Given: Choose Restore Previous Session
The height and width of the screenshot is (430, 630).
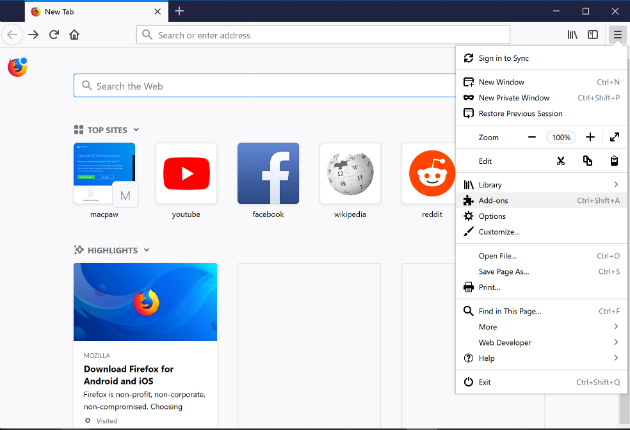Looking at the screenshot, I should [541, 113].
